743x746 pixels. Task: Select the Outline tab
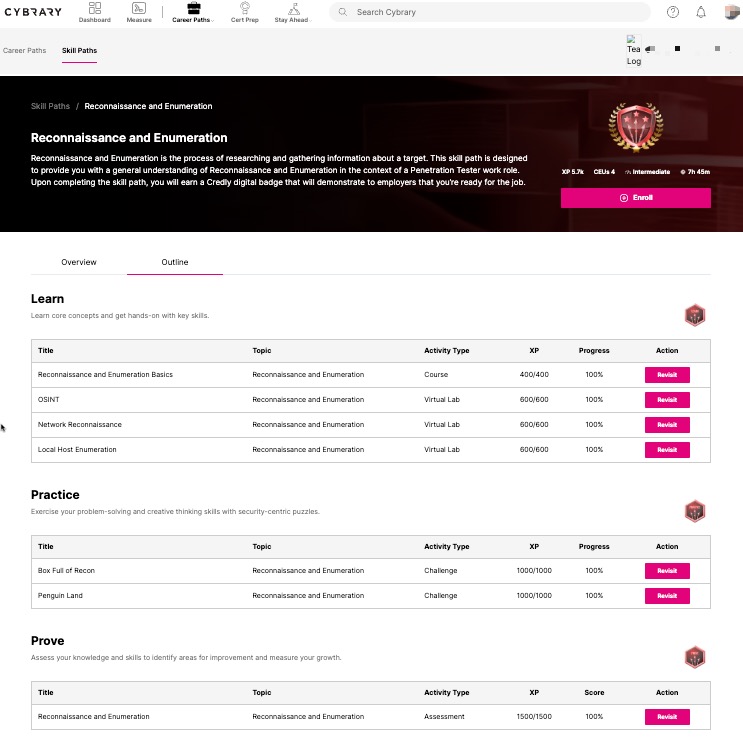pyautogui.click(x=175, y=262)
